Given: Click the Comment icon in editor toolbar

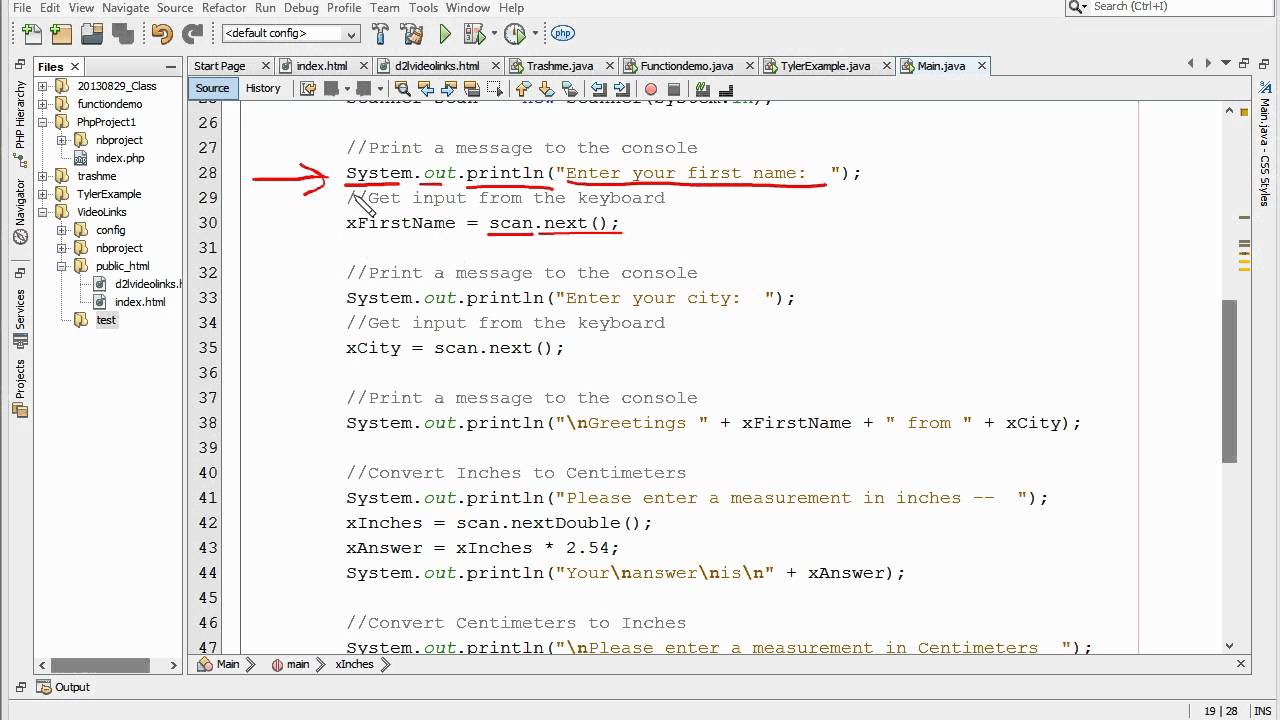Looking at the screenshot, I should click(x=703, y=88).
